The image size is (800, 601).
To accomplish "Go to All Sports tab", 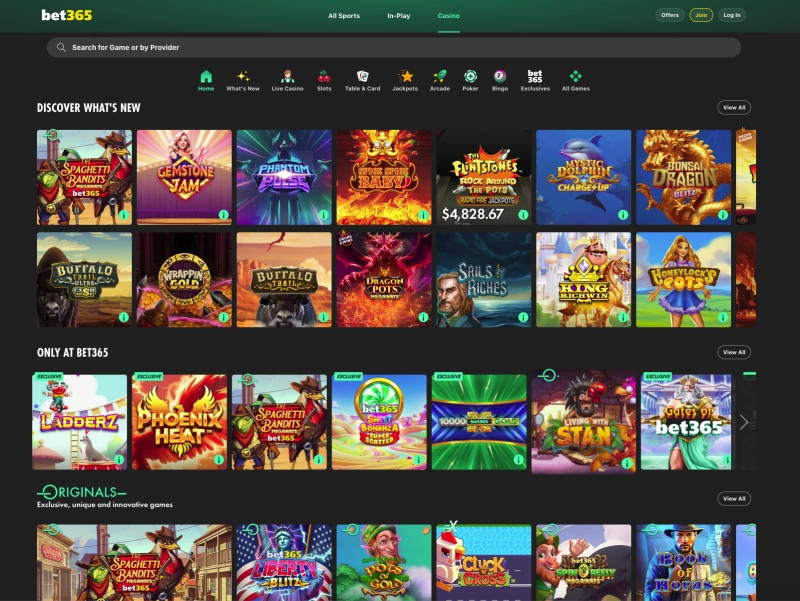I will click(x=344, y=16).
